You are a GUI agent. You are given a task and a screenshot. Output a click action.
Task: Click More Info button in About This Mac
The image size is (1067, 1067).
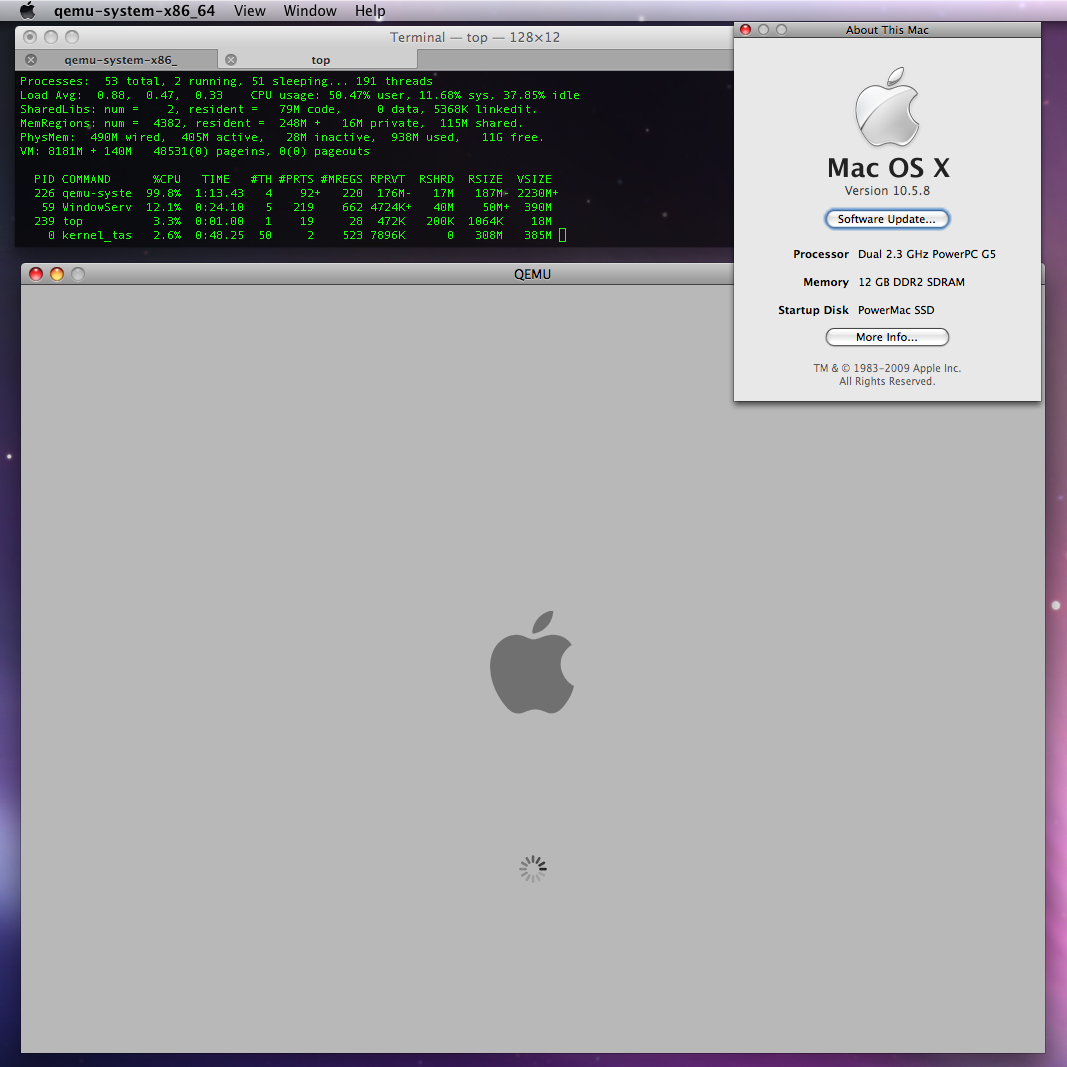coord(887,338)
